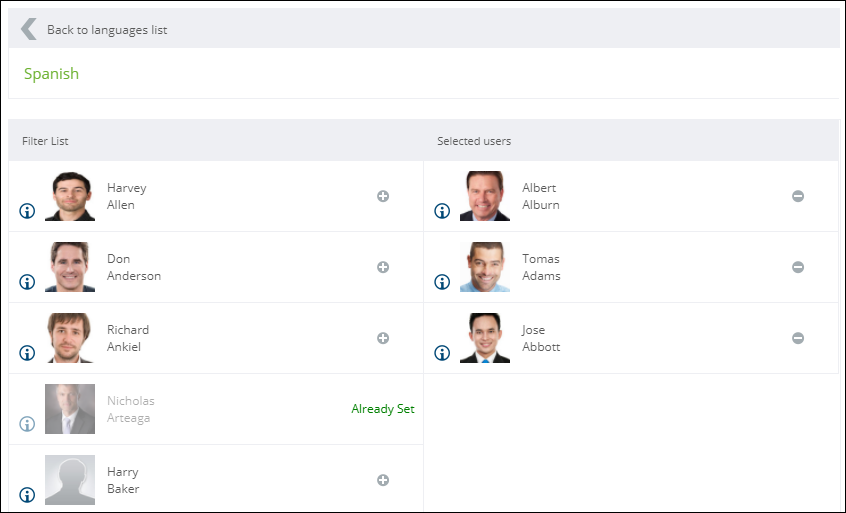846x513 pixels.
Task: Add Don Anderson using plus icon
Action: pyautogui.click(x=383, y=267)
